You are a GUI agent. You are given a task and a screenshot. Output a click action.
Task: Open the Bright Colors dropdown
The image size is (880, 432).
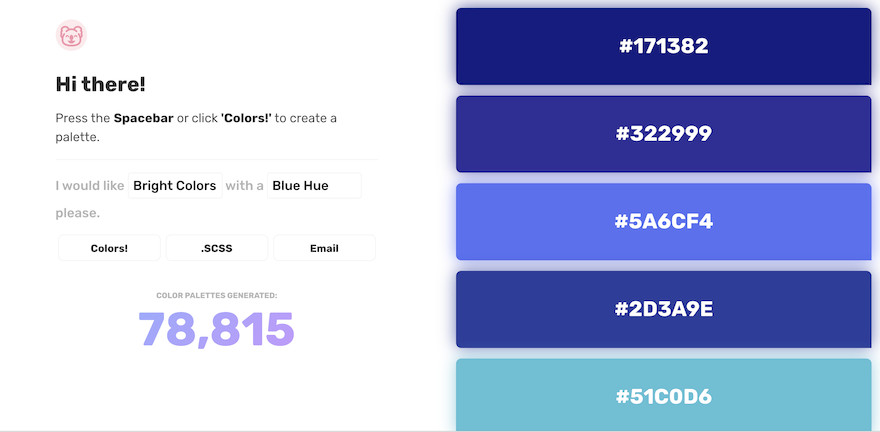(x=175, y=186)
